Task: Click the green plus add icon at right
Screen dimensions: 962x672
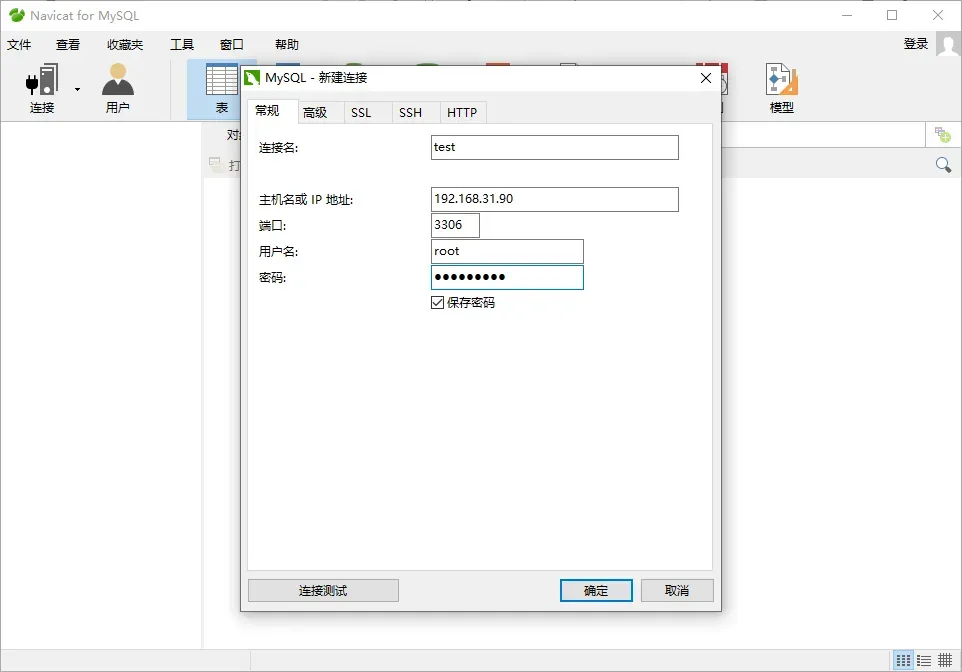Action: [942, 134]
